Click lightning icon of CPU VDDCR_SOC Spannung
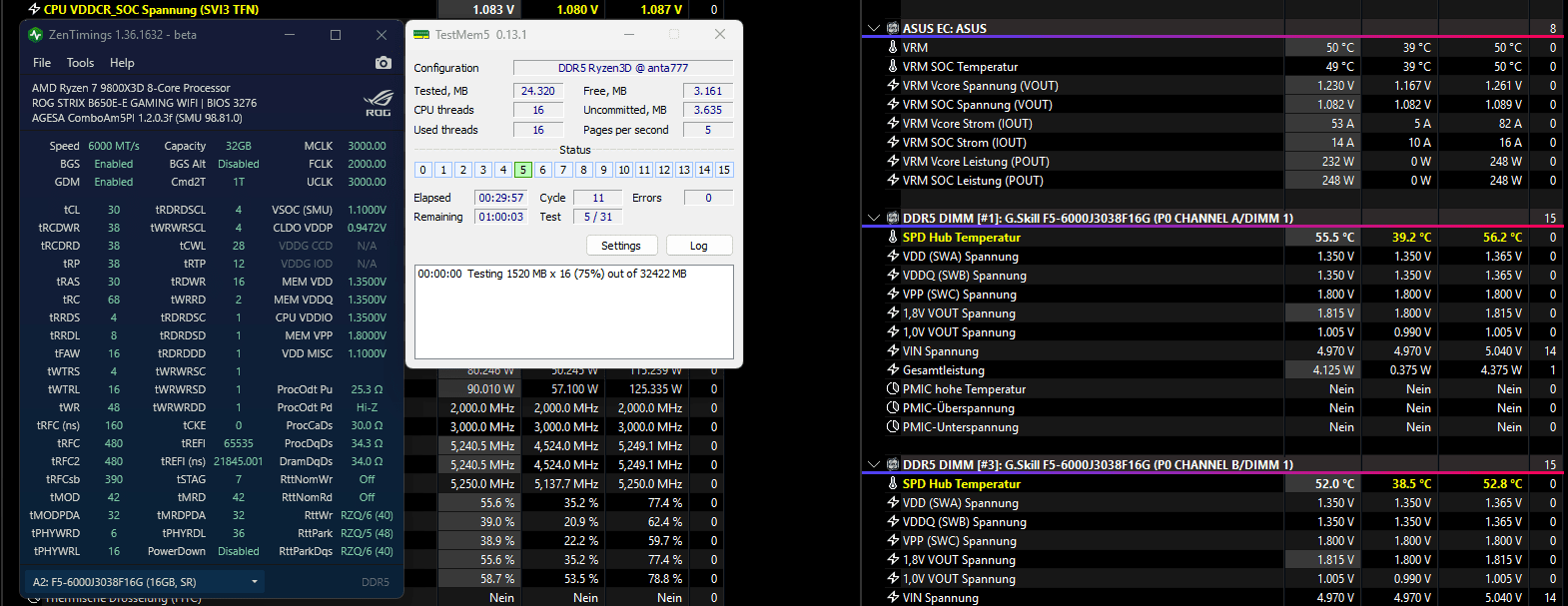This screenshot has height=606, width=1568. [34, 9]
